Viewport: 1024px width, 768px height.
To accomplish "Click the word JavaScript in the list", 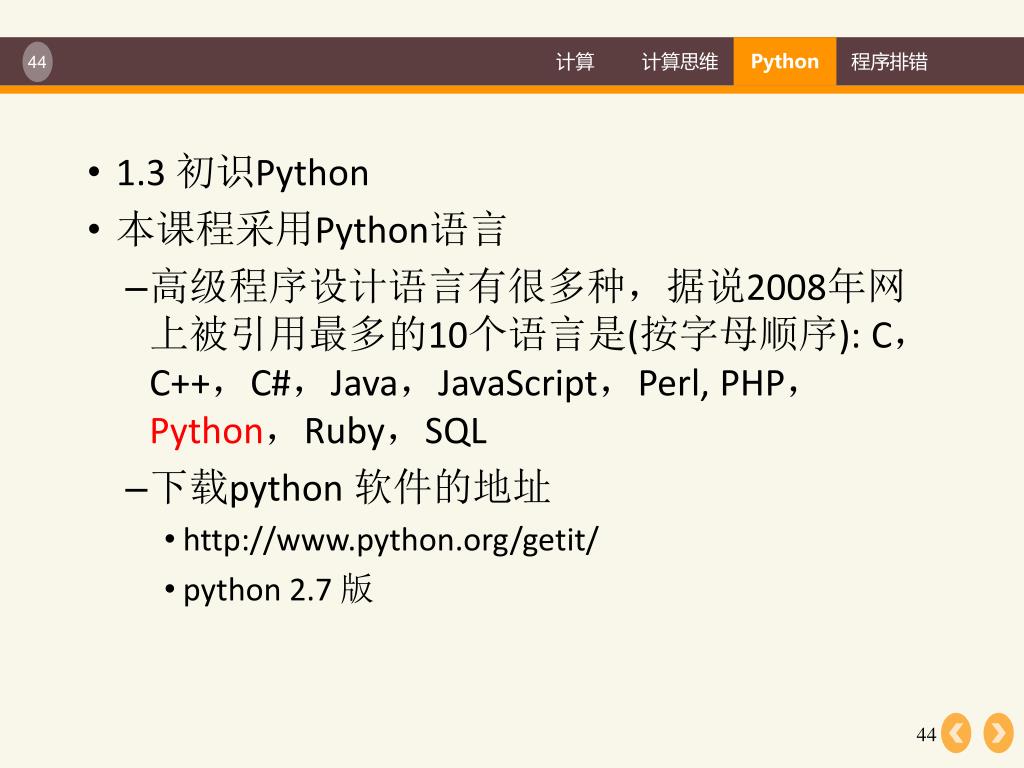I will (517, 383).
